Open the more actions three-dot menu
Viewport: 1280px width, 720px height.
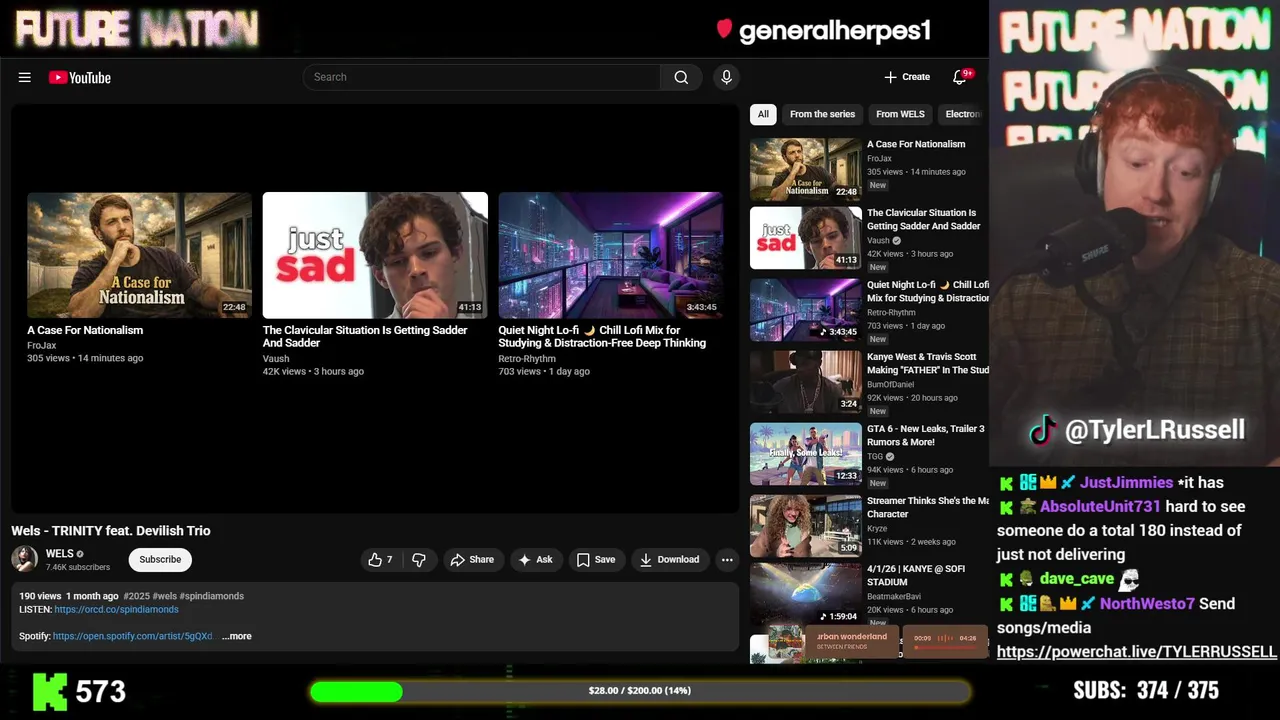727,559
